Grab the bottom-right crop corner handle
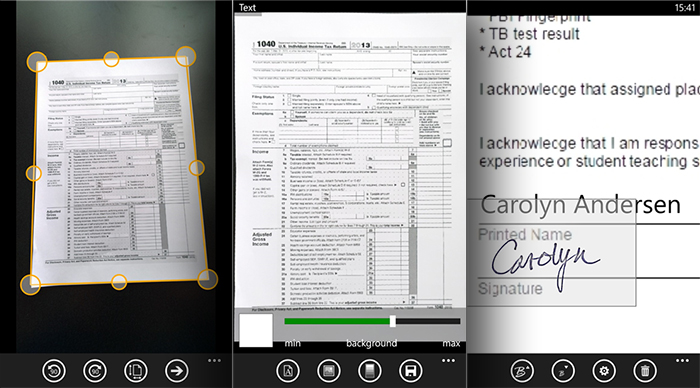The image size is (700, 388). (x=207, y=279)
